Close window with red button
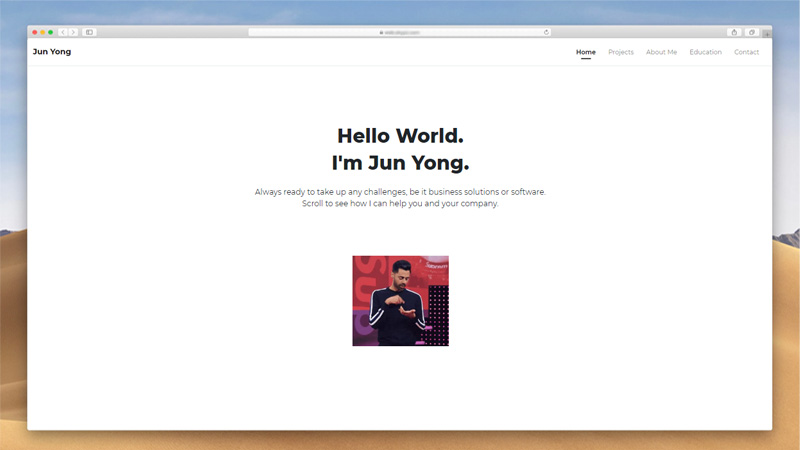 click(x=35, y=32)
